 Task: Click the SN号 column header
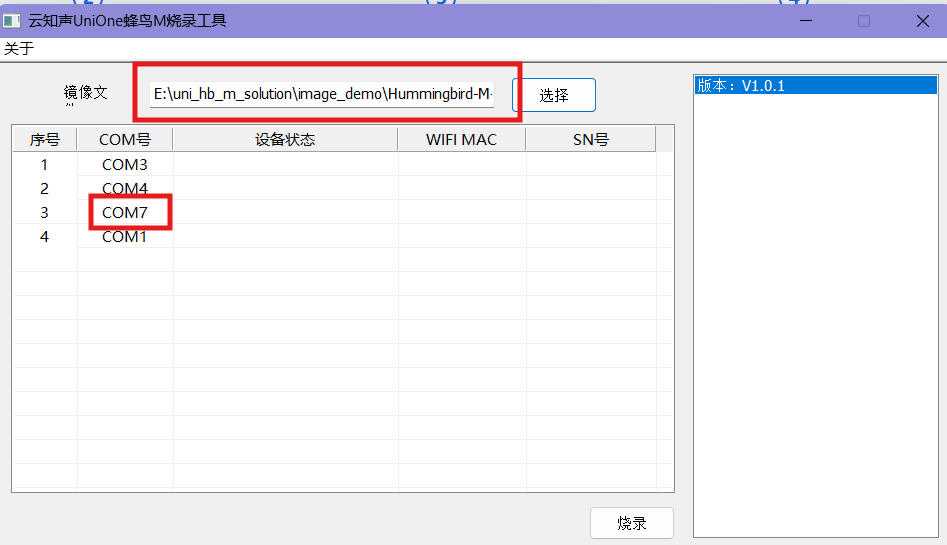pyautogui.click(x=591, y=140)
